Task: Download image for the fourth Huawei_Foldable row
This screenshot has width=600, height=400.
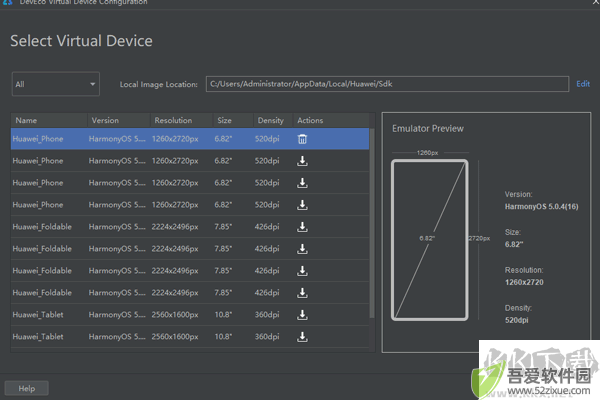Action: click(x=302, y=293)
